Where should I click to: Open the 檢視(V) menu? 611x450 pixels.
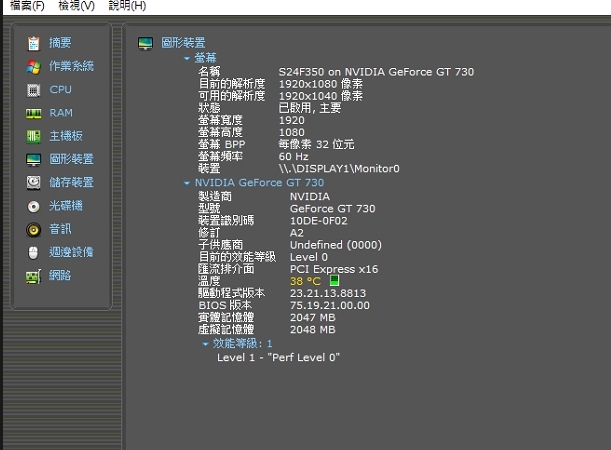[x=76, y=6]
